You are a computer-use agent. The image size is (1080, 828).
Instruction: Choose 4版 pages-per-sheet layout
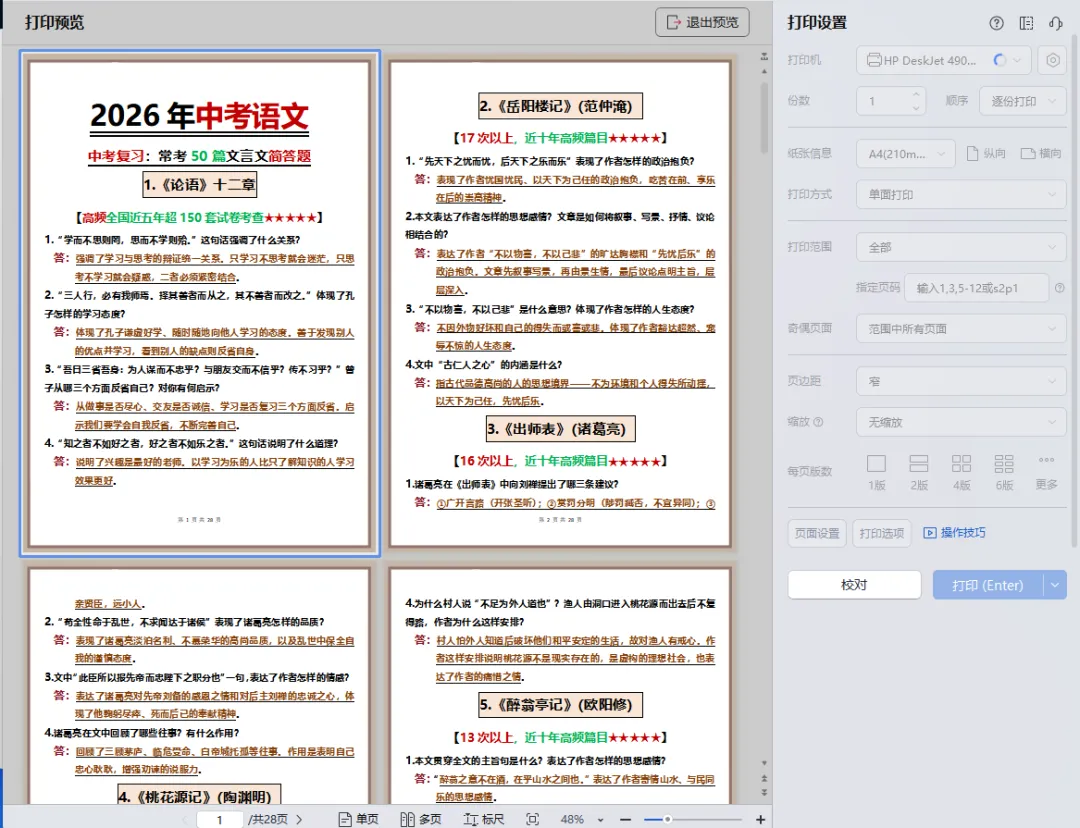961,468
